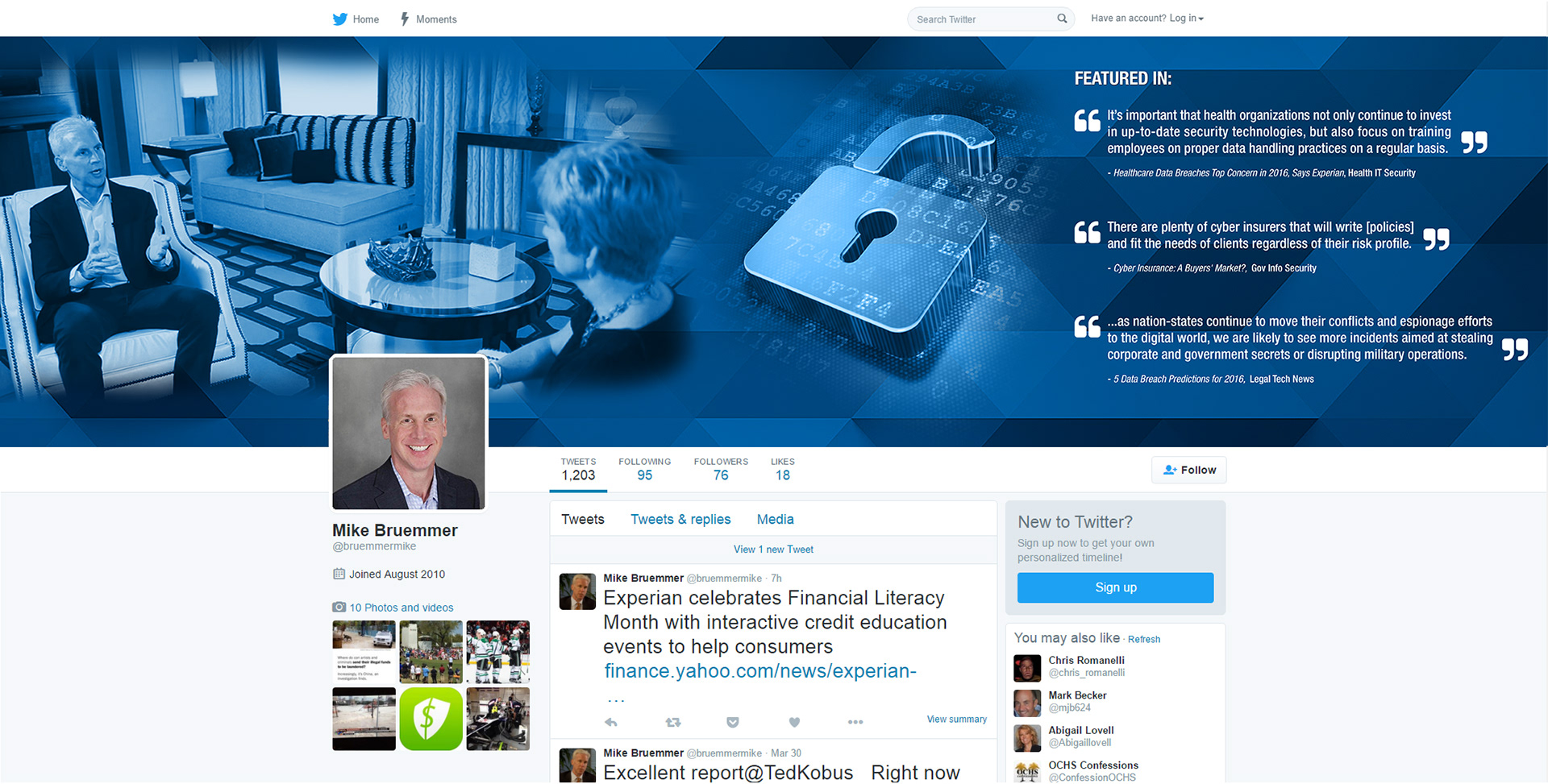Click the Sign up button
Viewport: 1548px width, 784px height.
click(x=1115, y=587)
